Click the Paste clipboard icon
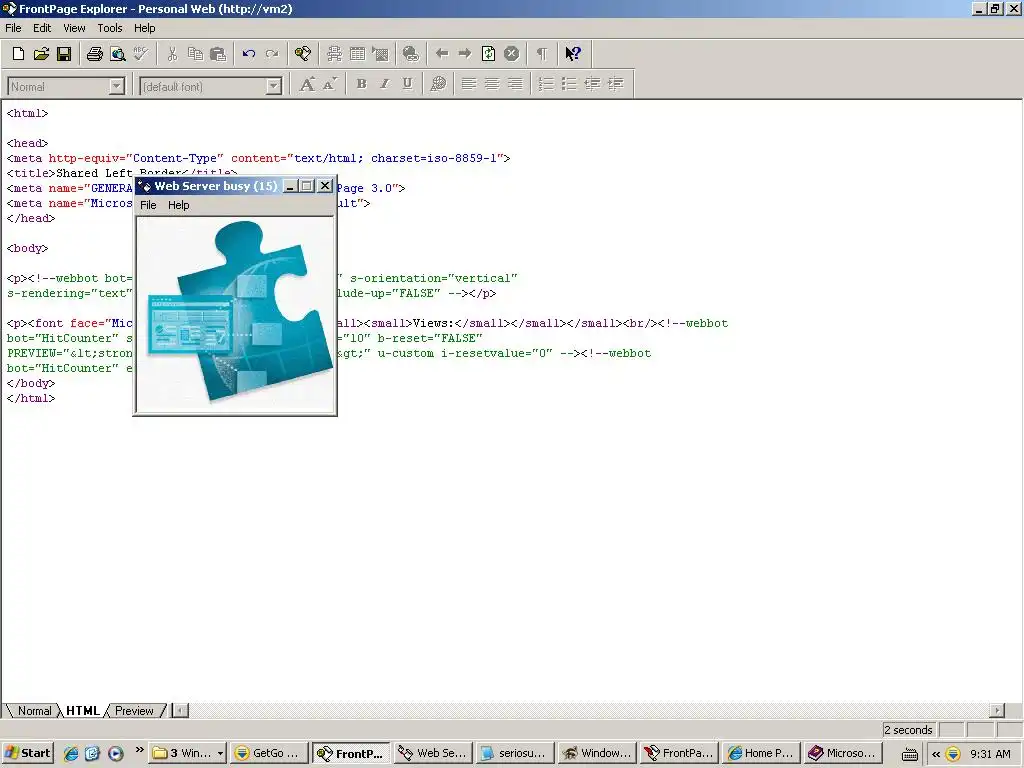Screen dimensions: 1024x768 coord(218,54)
